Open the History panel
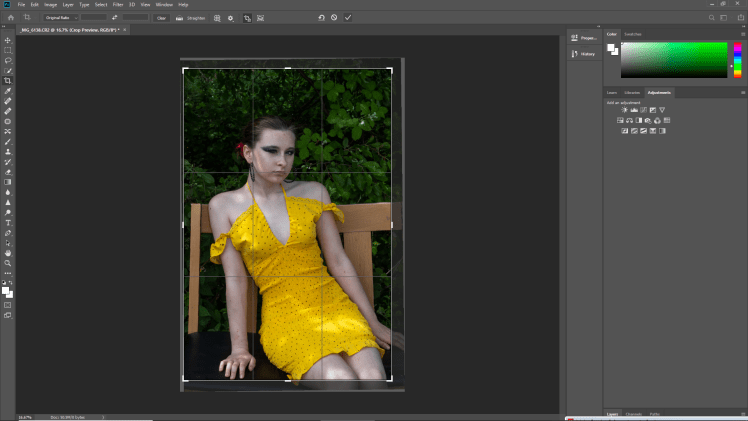Image resolution: width=748 pixels, height=421 pixels. click(x=584, y=54)
